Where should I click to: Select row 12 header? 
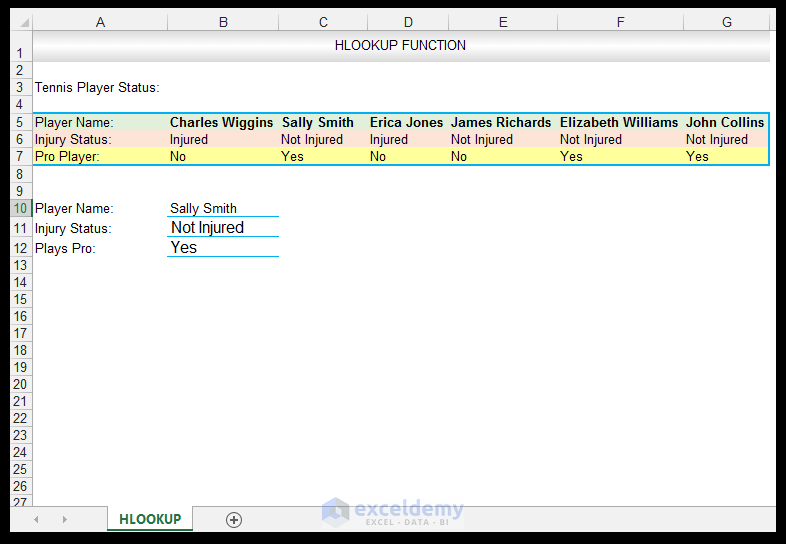click(21, 248)
